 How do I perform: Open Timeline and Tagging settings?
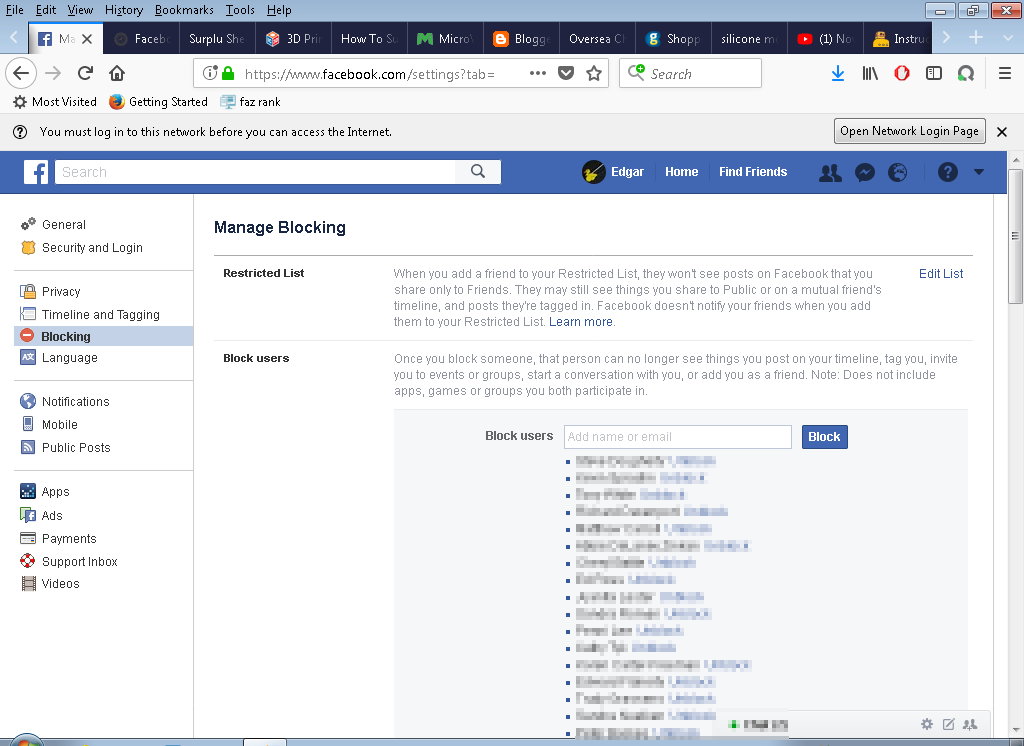[x=90, y=314]
